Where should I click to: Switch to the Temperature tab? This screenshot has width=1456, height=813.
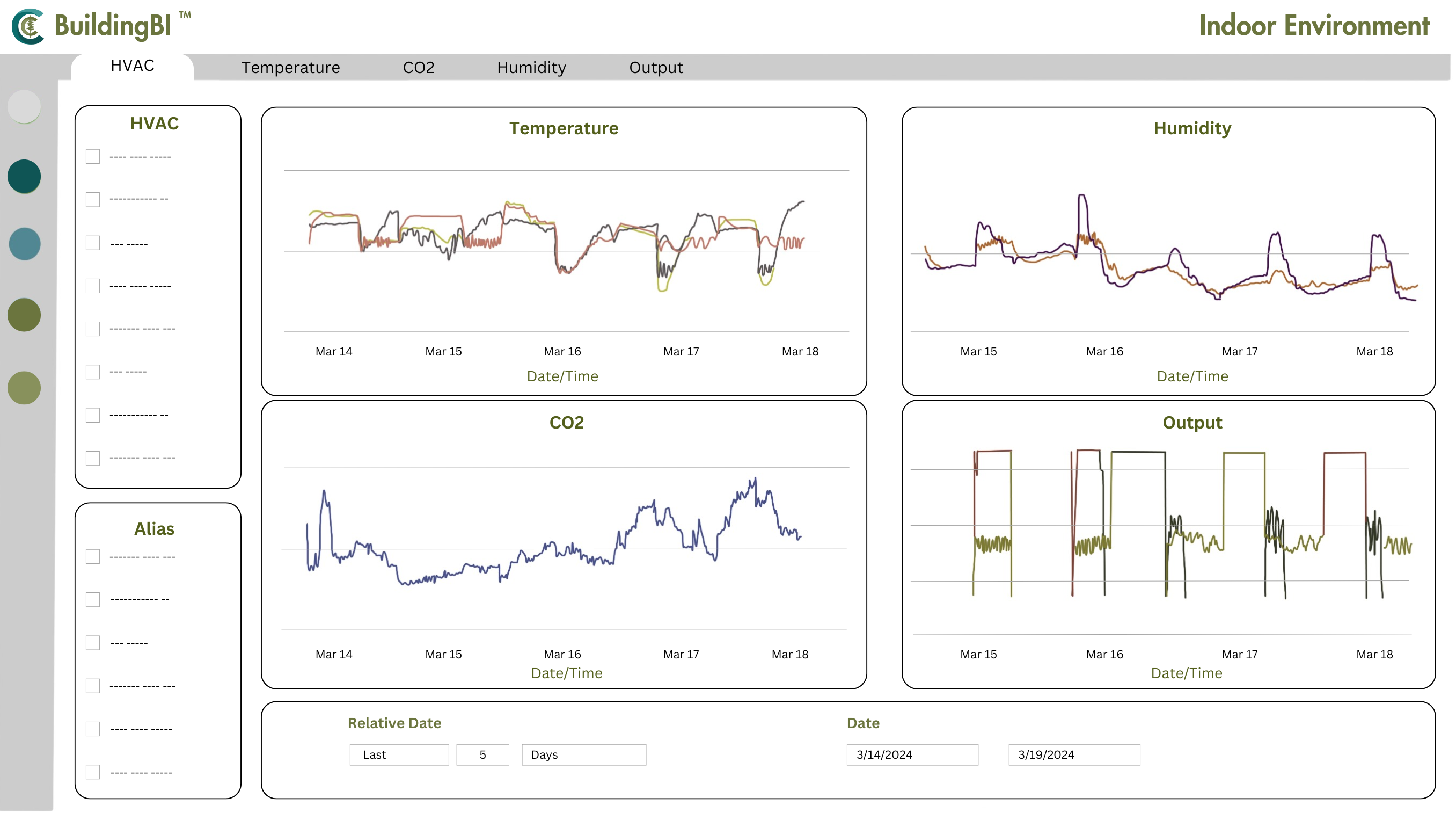tap(290, 67)
